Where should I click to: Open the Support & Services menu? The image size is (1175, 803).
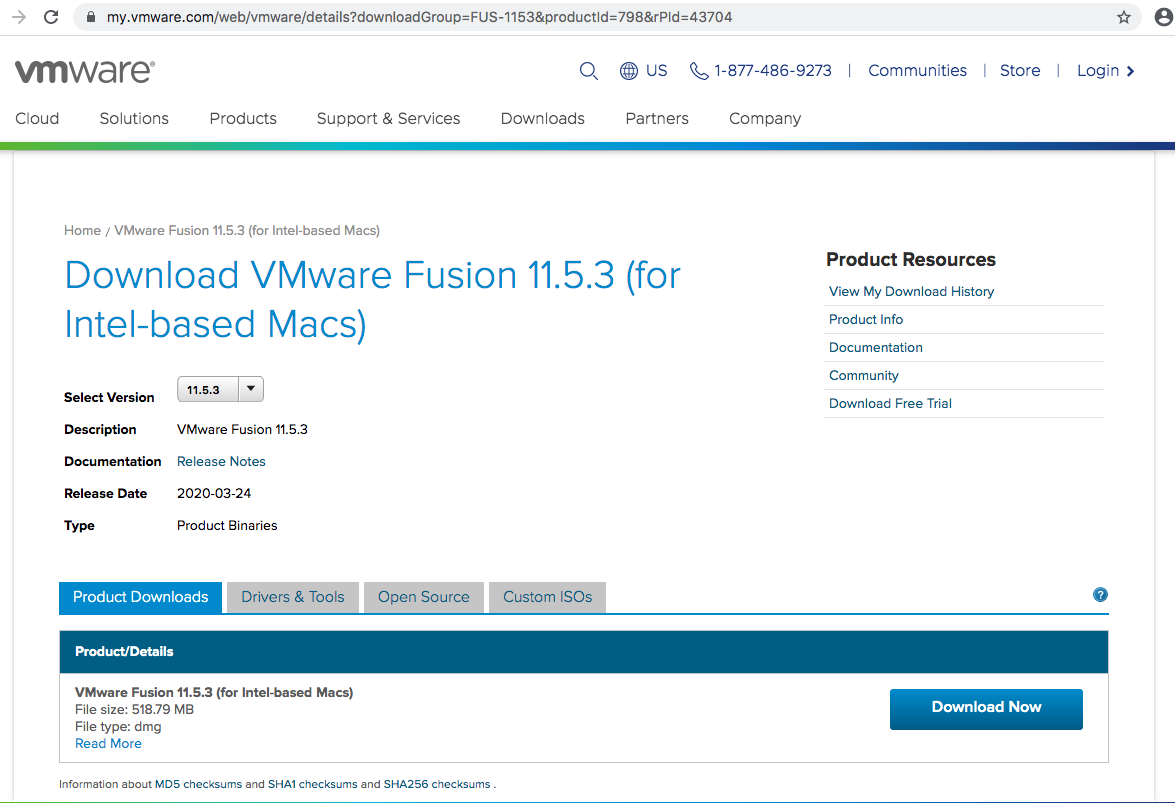coord(388,118)
